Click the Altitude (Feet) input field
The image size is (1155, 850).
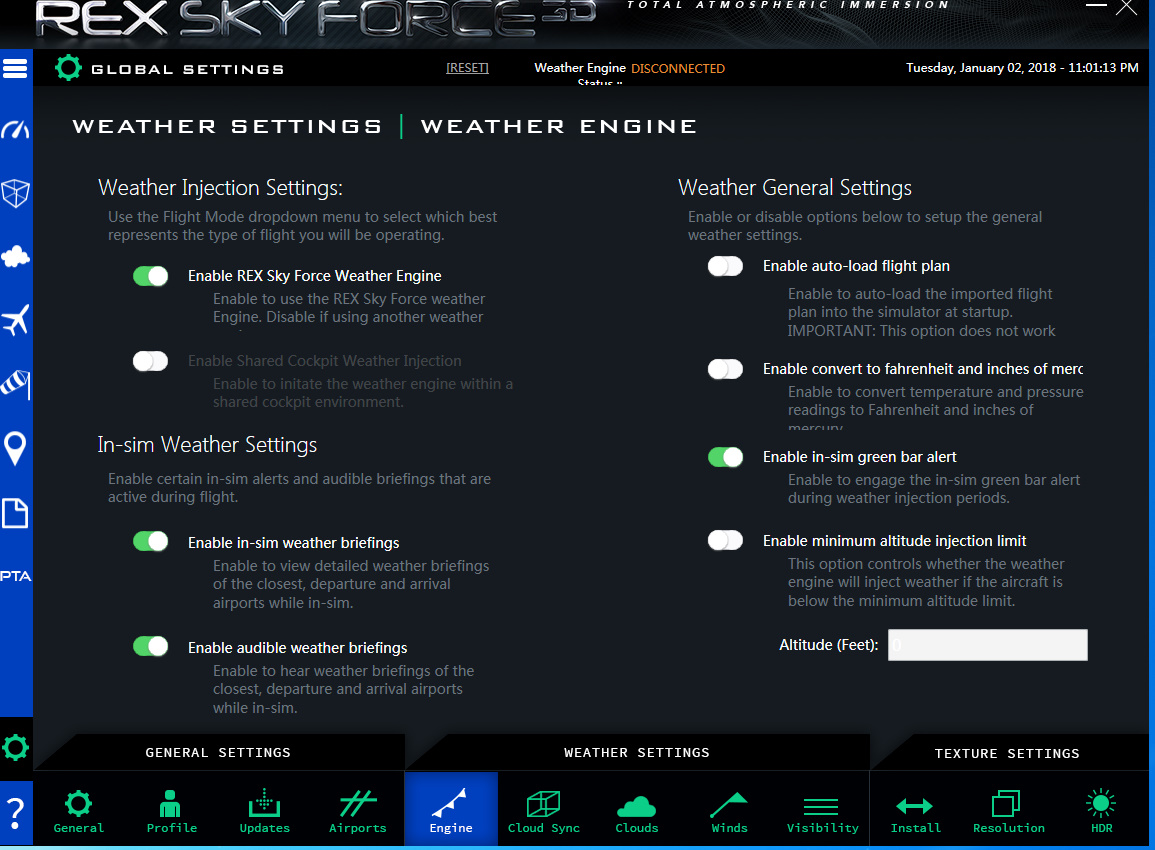pyautogui.click(x=987, y=645)
